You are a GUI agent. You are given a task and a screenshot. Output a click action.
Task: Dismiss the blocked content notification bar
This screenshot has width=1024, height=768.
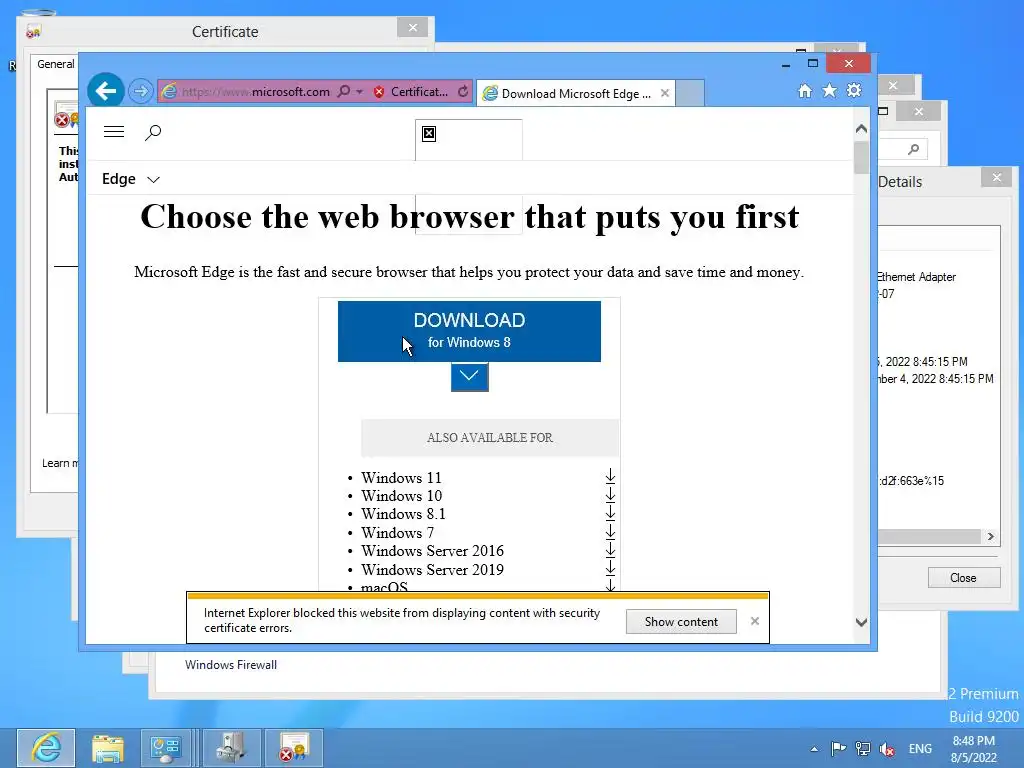[x=755, y=621]
